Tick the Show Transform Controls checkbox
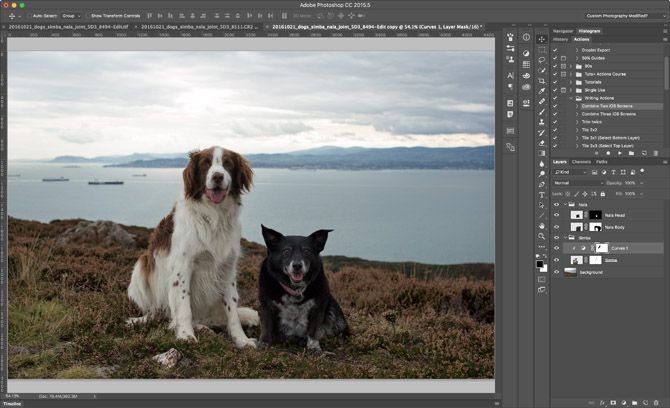This screenshot has height=408, width=670. pos(87,16)
